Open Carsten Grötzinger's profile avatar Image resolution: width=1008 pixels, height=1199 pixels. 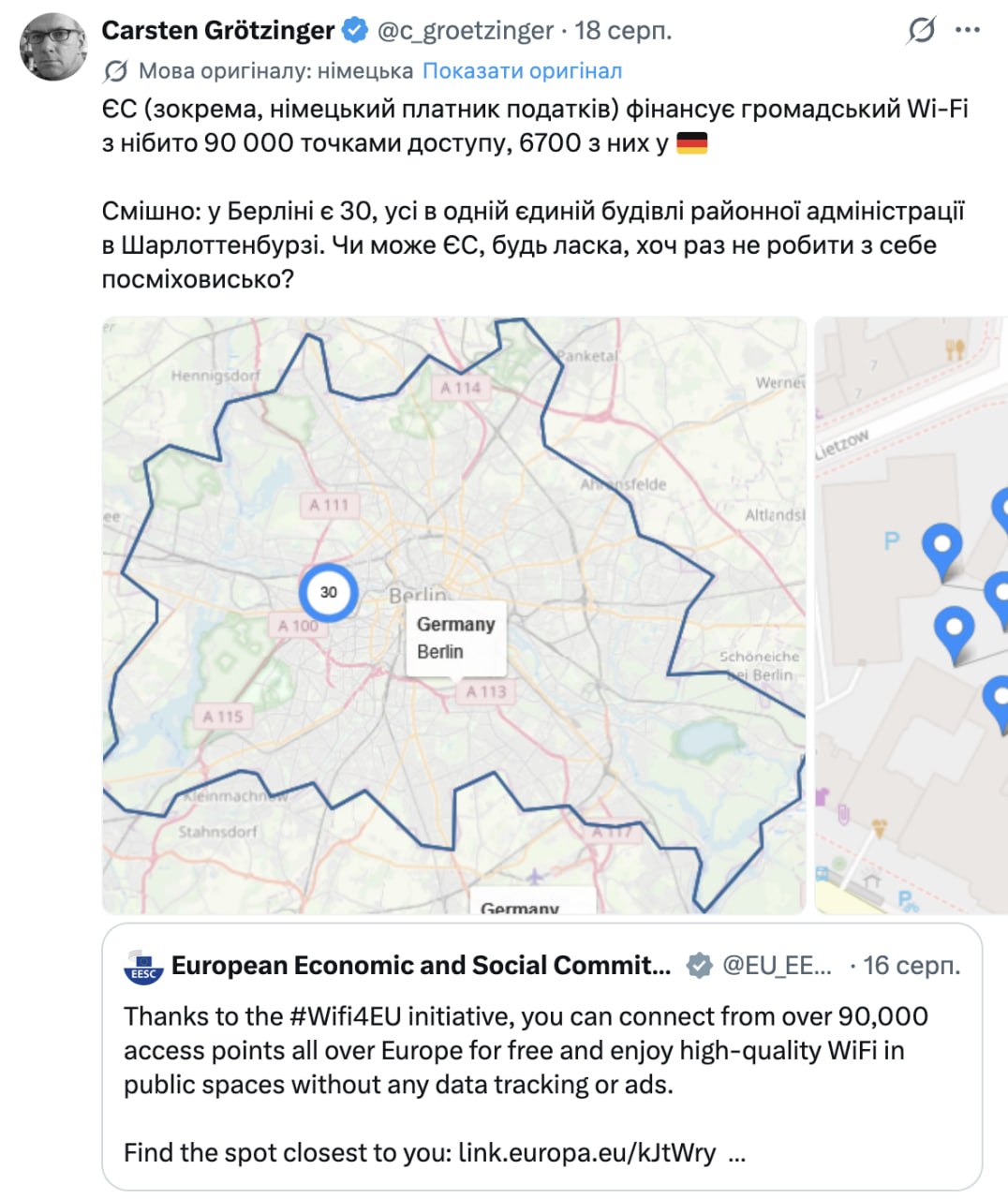point(53,47)
